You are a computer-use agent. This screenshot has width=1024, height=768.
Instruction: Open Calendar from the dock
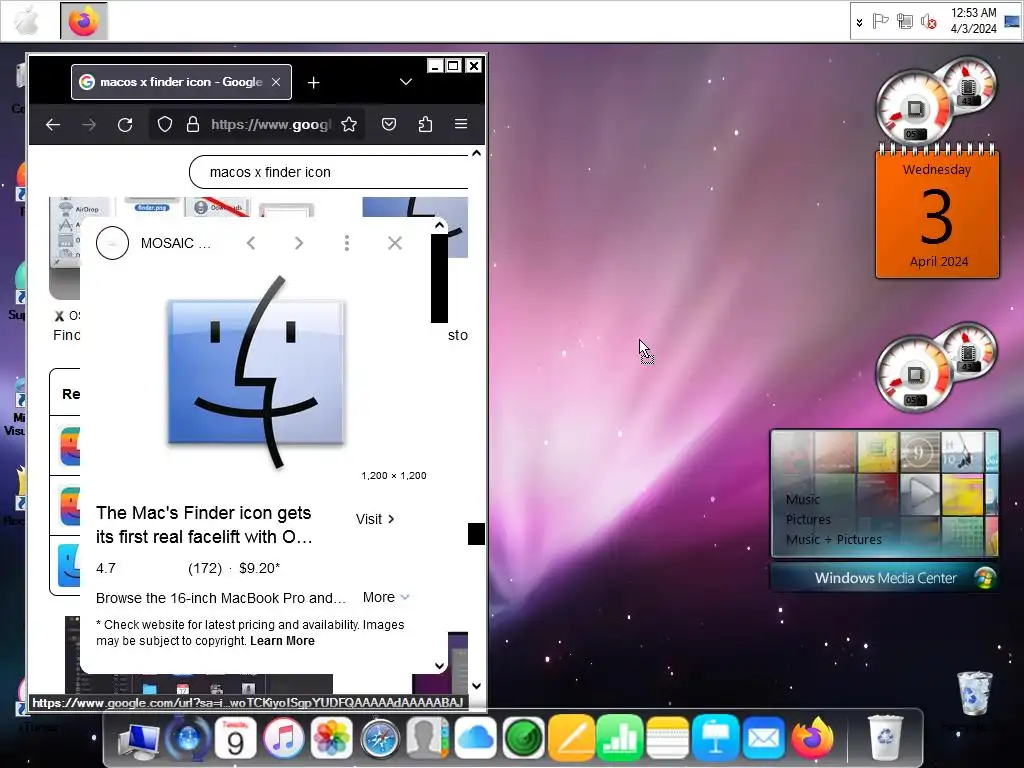(x=235, y=738)
